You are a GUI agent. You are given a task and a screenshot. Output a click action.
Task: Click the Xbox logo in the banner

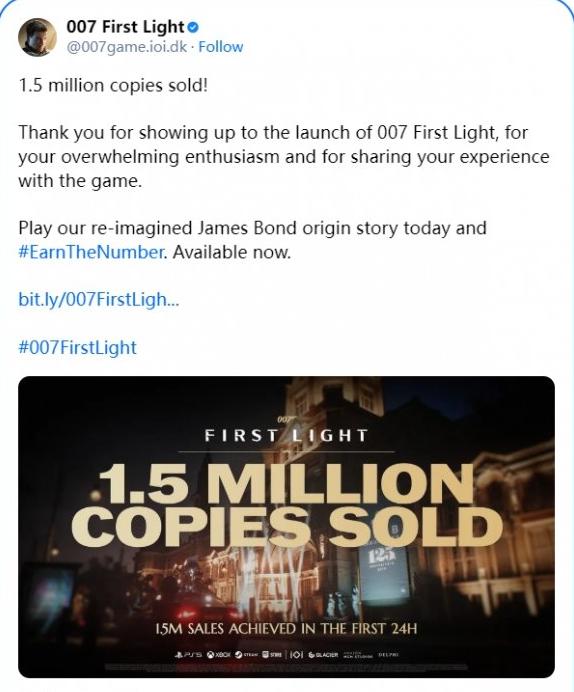219,654
